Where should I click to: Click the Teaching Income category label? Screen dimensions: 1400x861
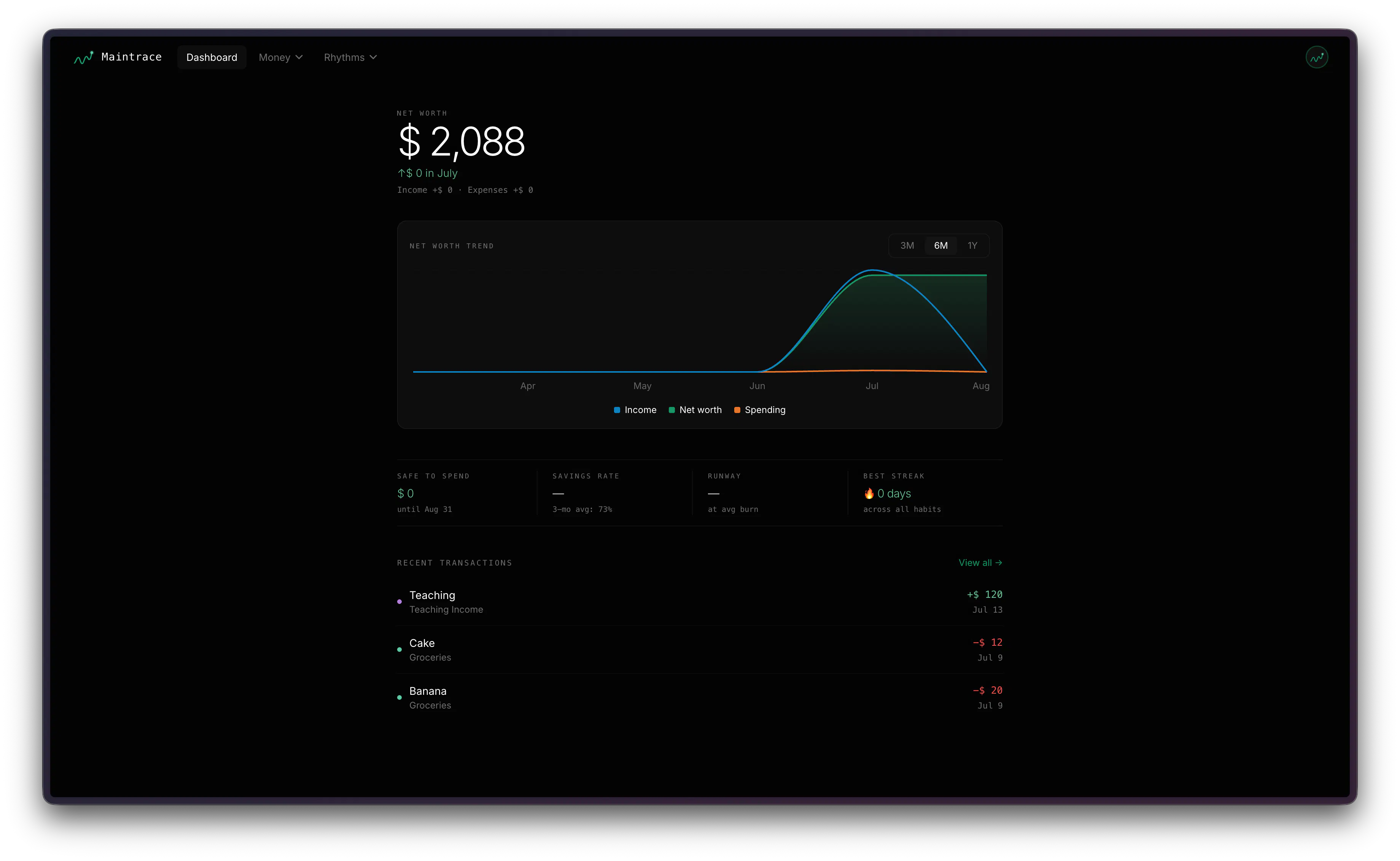pyautogui.click(x=446, y=609)
